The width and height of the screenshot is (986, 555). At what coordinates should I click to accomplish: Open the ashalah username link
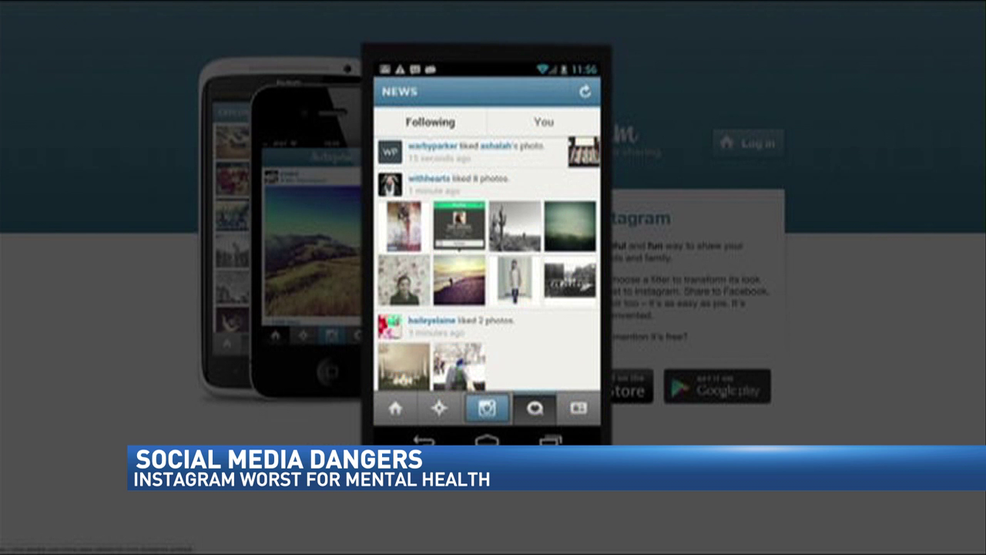coord(496,146)
